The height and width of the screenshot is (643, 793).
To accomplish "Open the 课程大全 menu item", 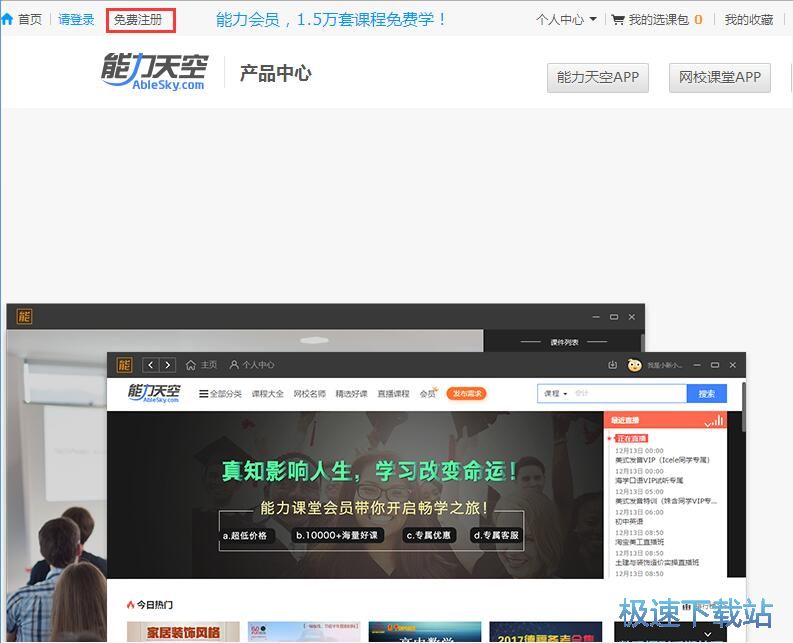I will (268, 394).
